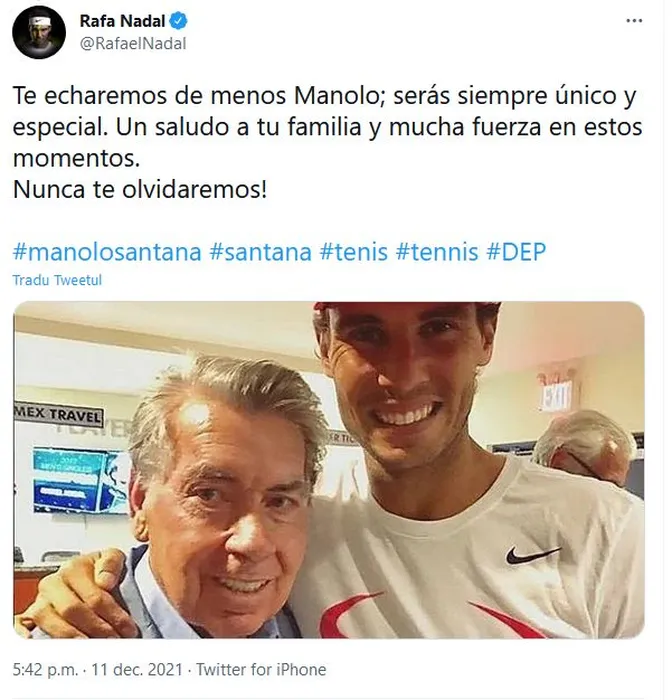Click the 'Nunca te olvidaremos!' line
This screenshot has width=672, height=700.
click(140, 189)
